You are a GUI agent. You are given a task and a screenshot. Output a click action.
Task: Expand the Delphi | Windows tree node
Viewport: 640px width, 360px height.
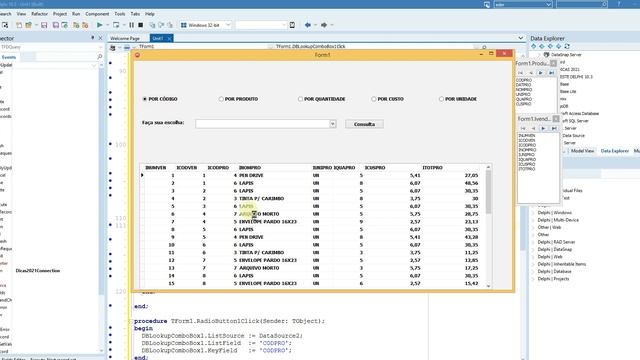tap(533, 213)
